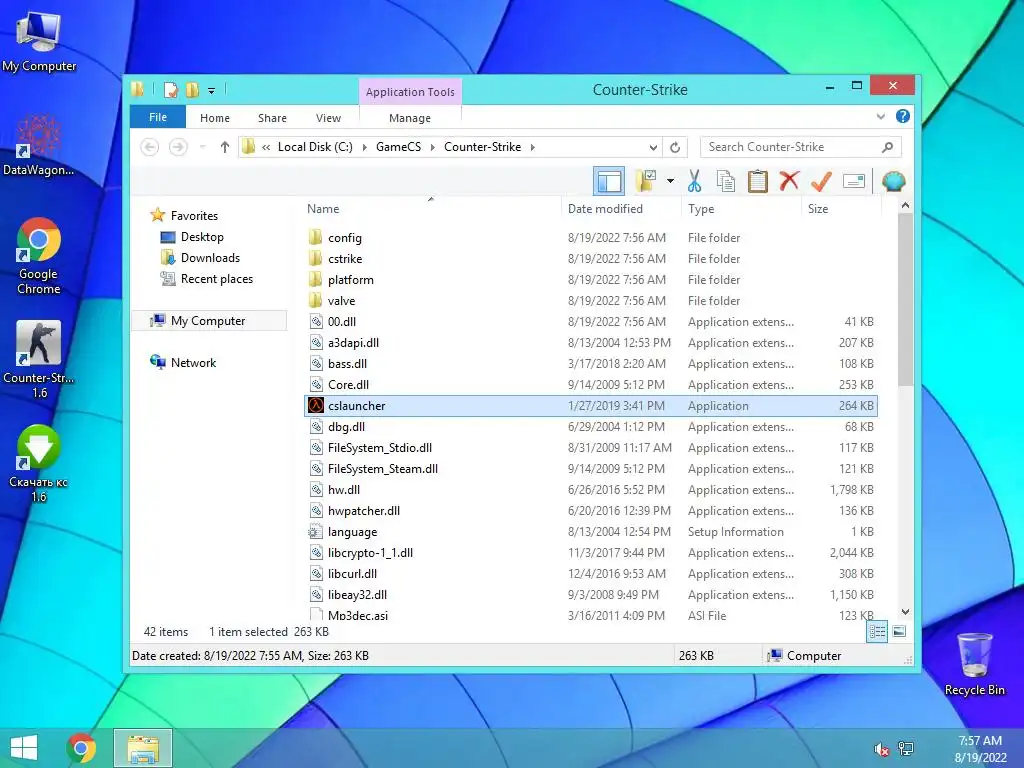
Task: Open the Manage ribbon tab
Action: pyautogui.click(x=409, y=118)
